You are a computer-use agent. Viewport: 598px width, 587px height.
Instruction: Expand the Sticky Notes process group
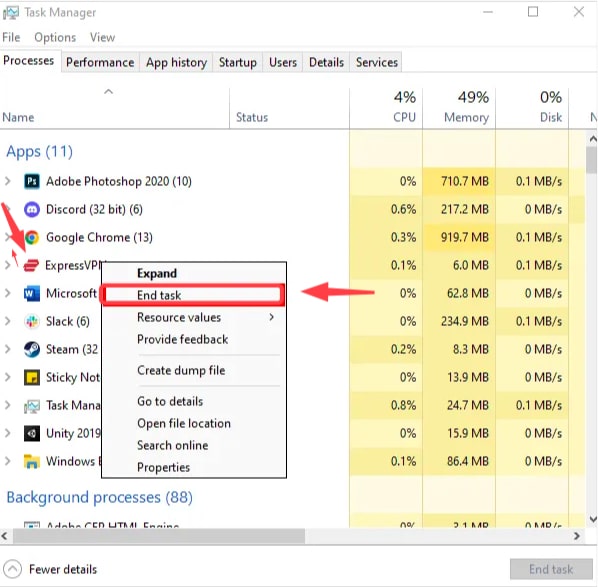(x=8, y=378)
